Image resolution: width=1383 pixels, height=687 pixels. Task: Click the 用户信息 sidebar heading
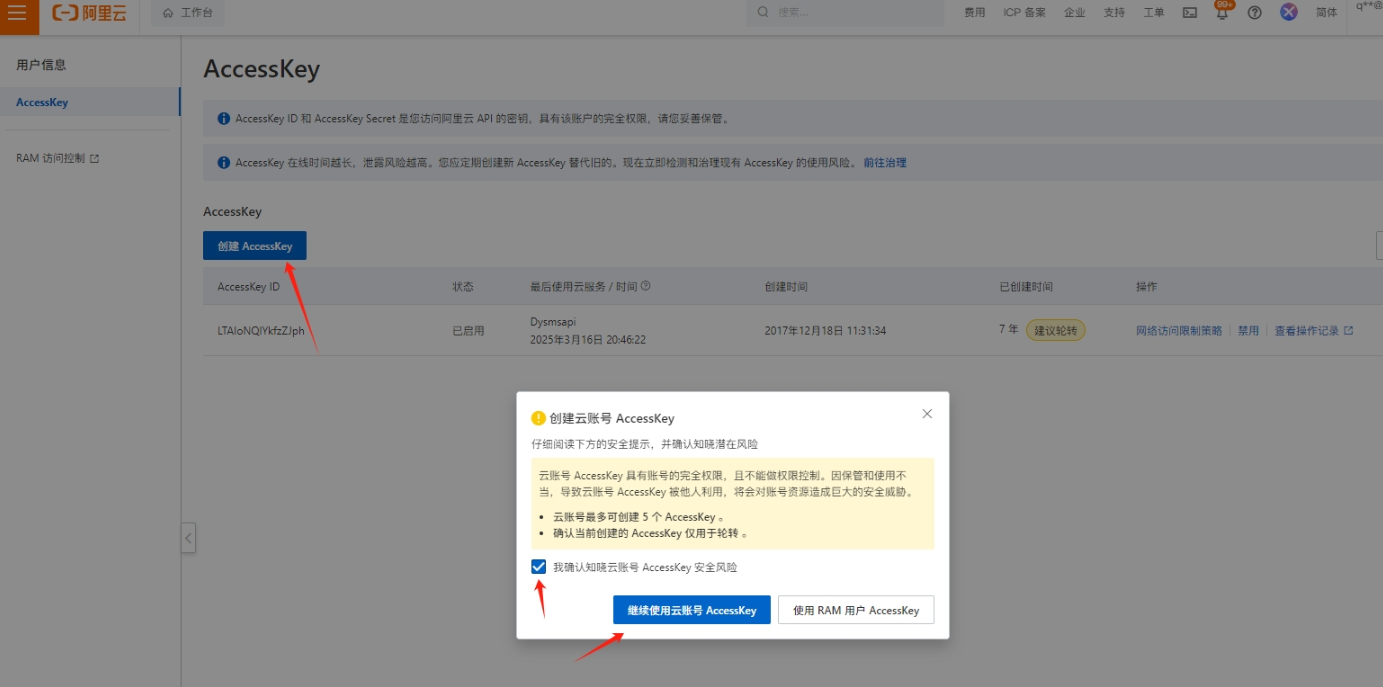tap(41, 65)
